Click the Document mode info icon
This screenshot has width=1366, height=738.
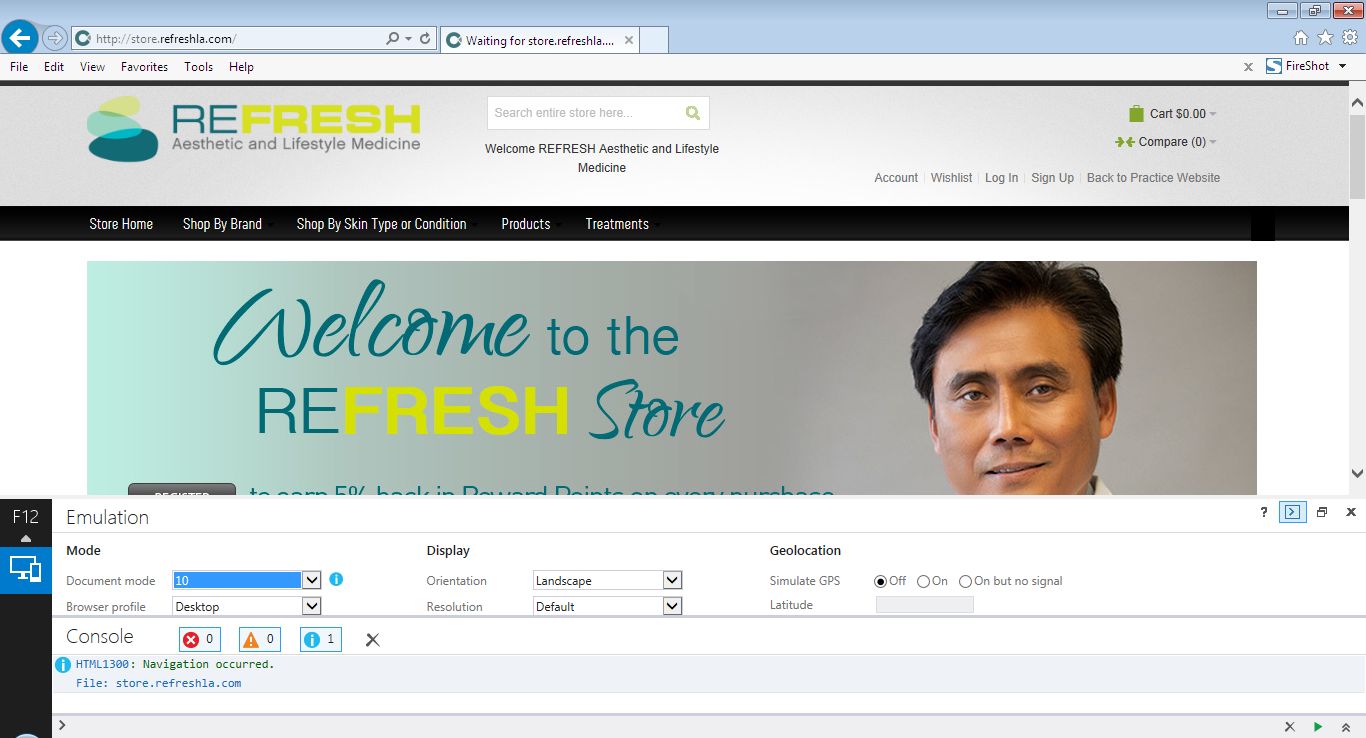[336, 579]
